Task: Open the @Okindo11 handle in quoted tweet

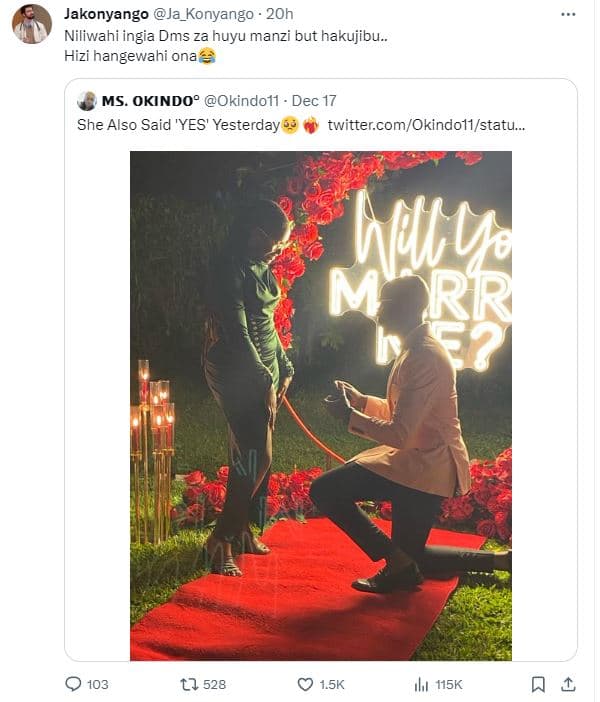Action: point(242,102)
